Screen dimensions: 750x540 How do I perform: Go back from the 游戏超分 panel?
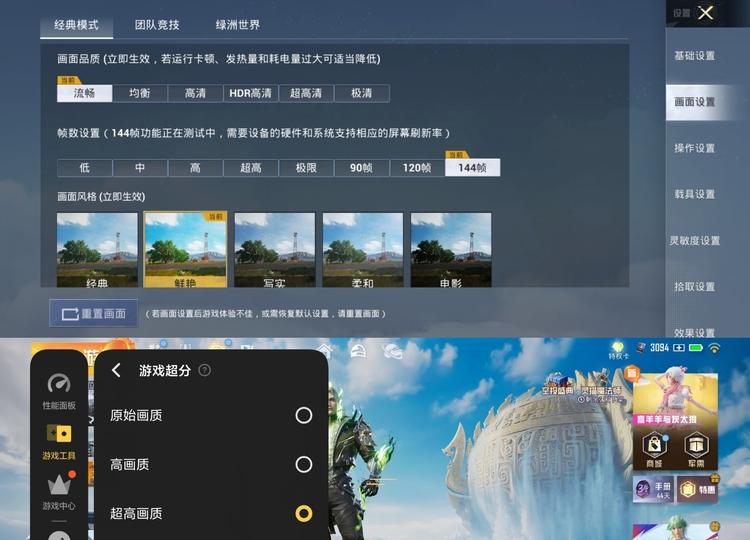click(116, 370)
